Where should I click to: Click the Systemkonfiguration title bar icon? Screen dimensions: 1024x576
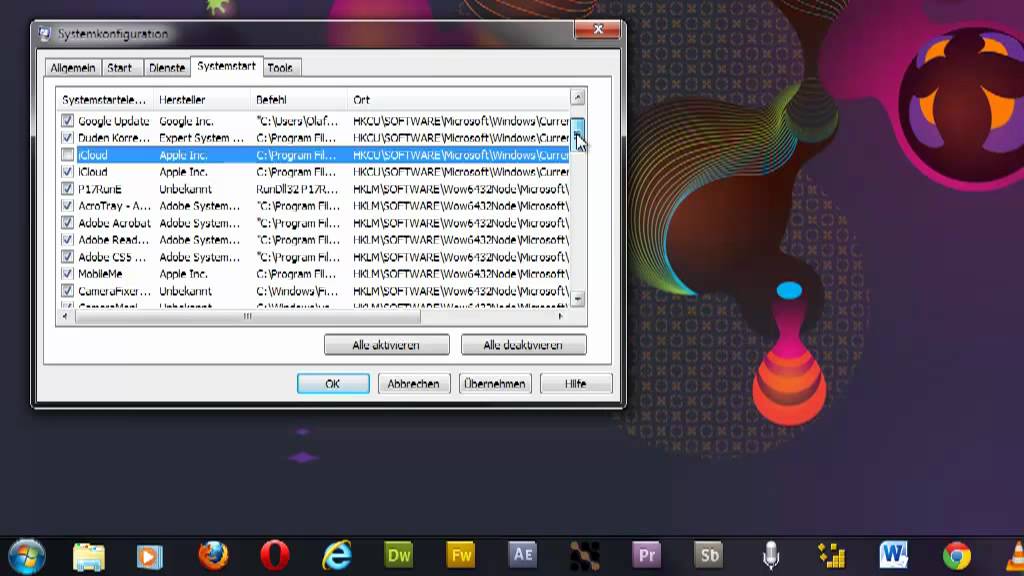click(44, 34)
